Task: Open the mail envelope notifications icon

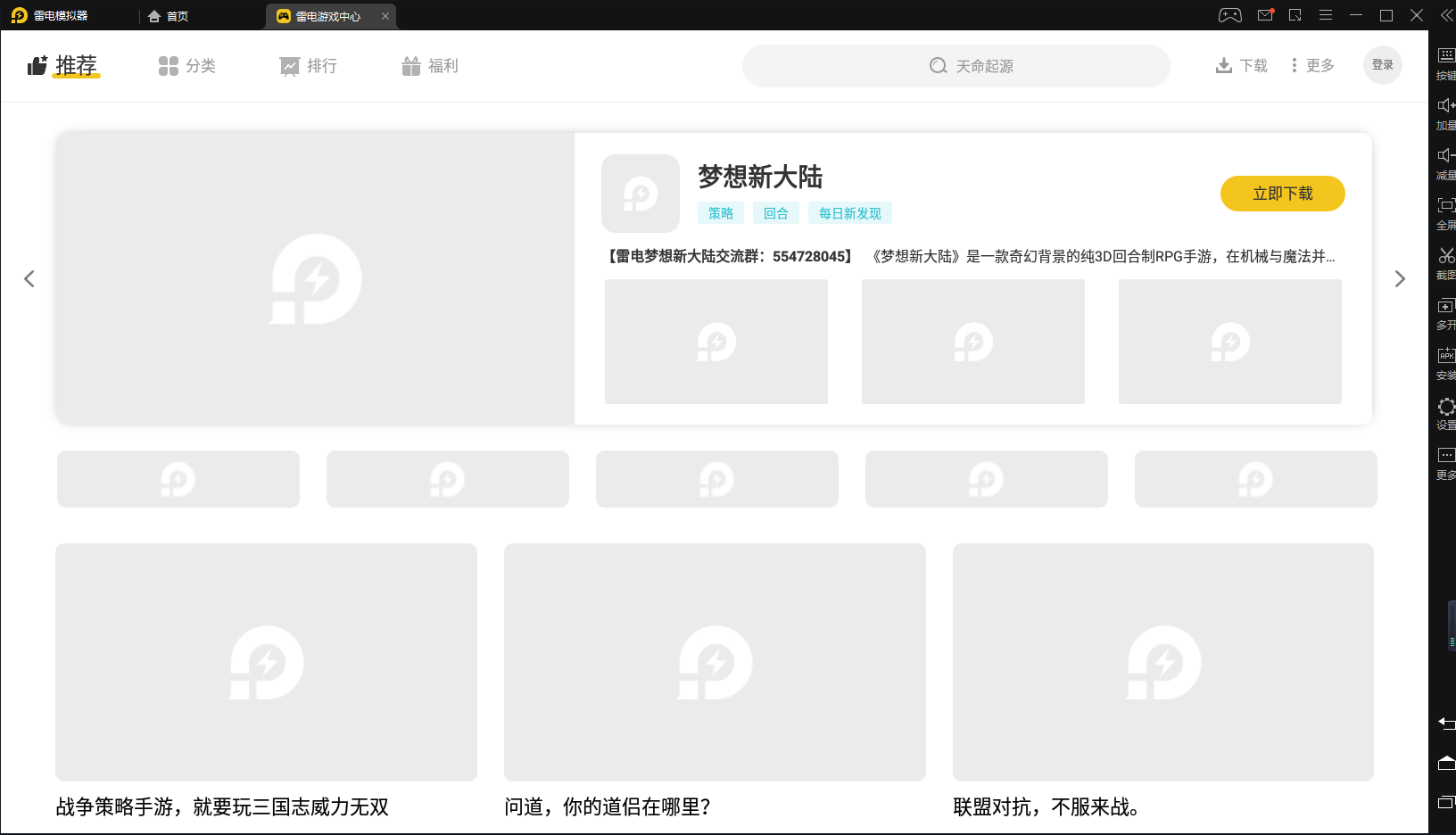Action: (1265, 15)
